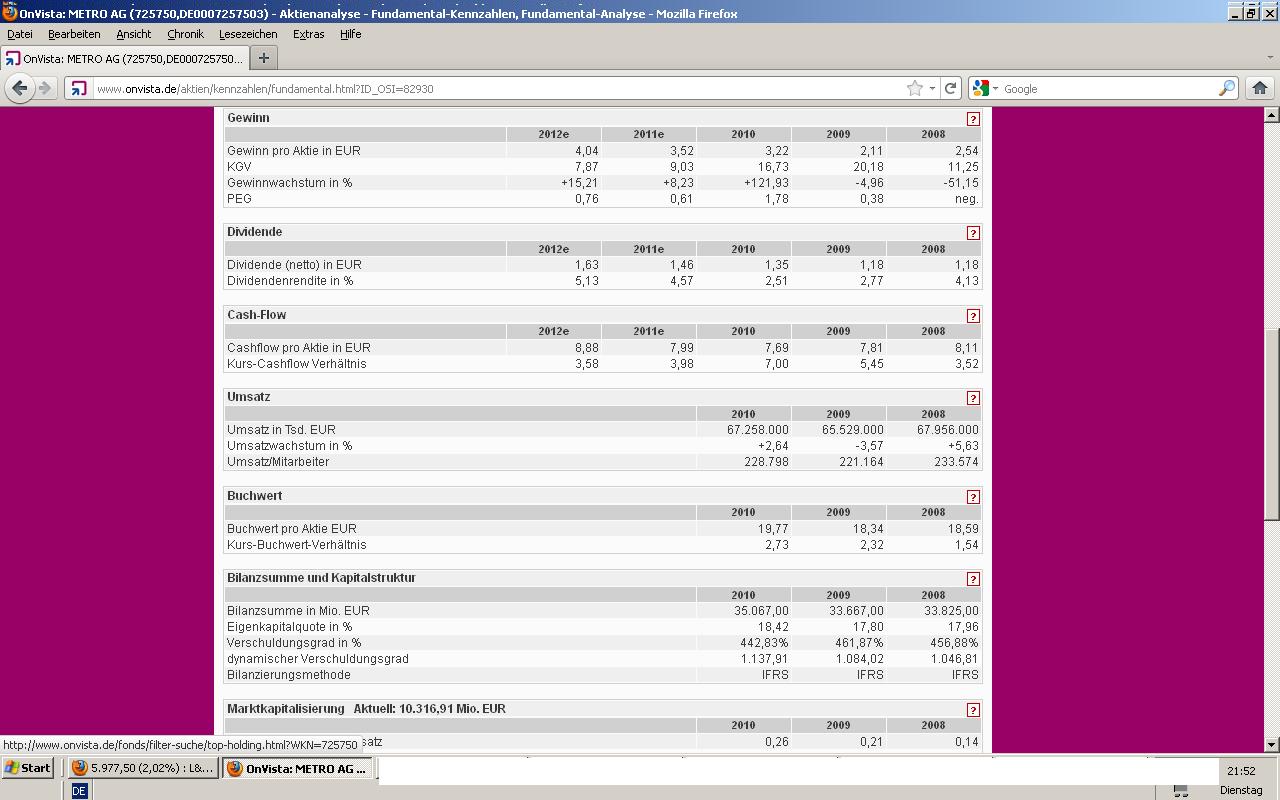Select the 'Dividendenrendite in %' label
The image size is (1280, 800).
pos(290,281)
